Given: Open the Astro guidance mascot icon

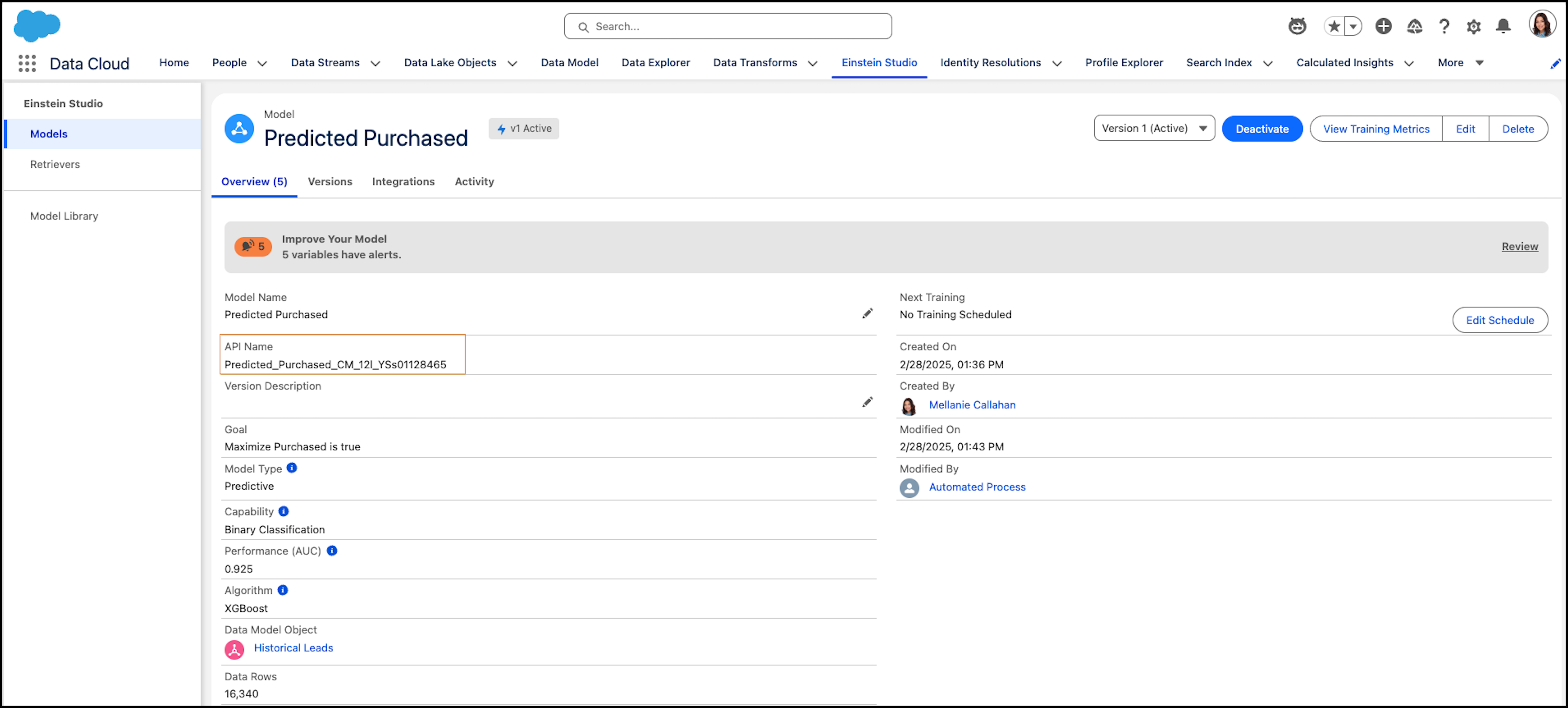Looking at the screenshot, I should (1297, 26).
